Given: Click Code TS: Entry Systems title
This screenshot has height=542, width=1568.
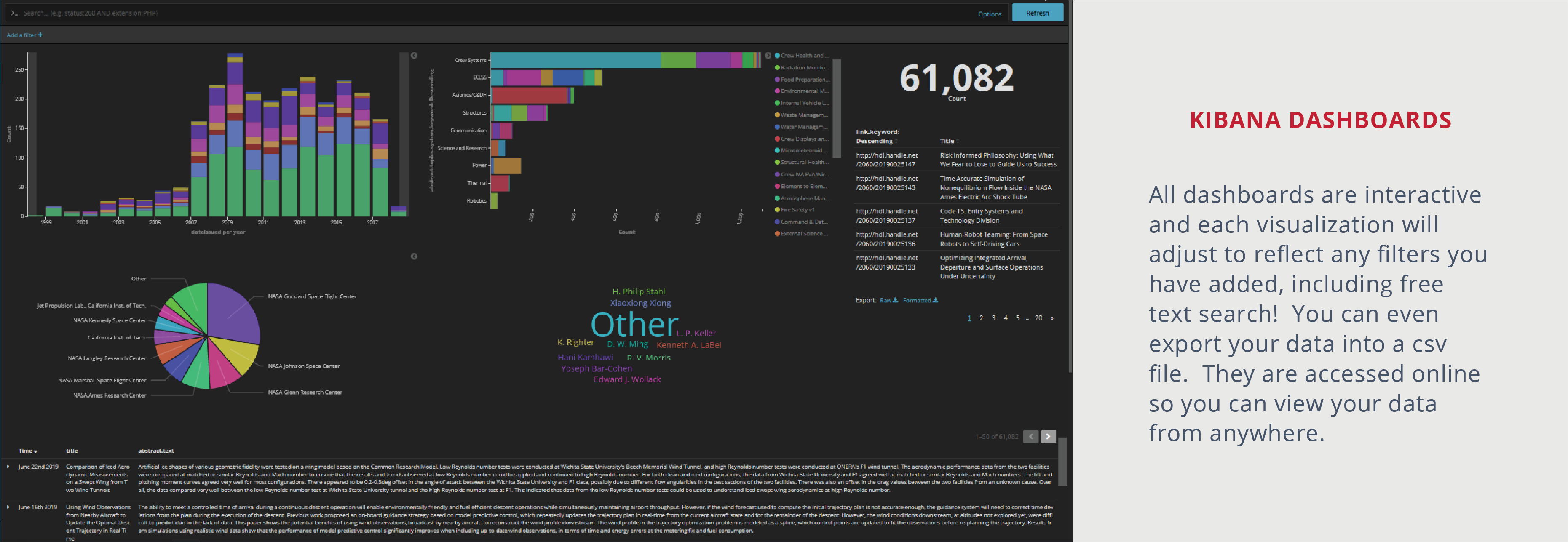Looking at the screenshot, I should 981,216.
